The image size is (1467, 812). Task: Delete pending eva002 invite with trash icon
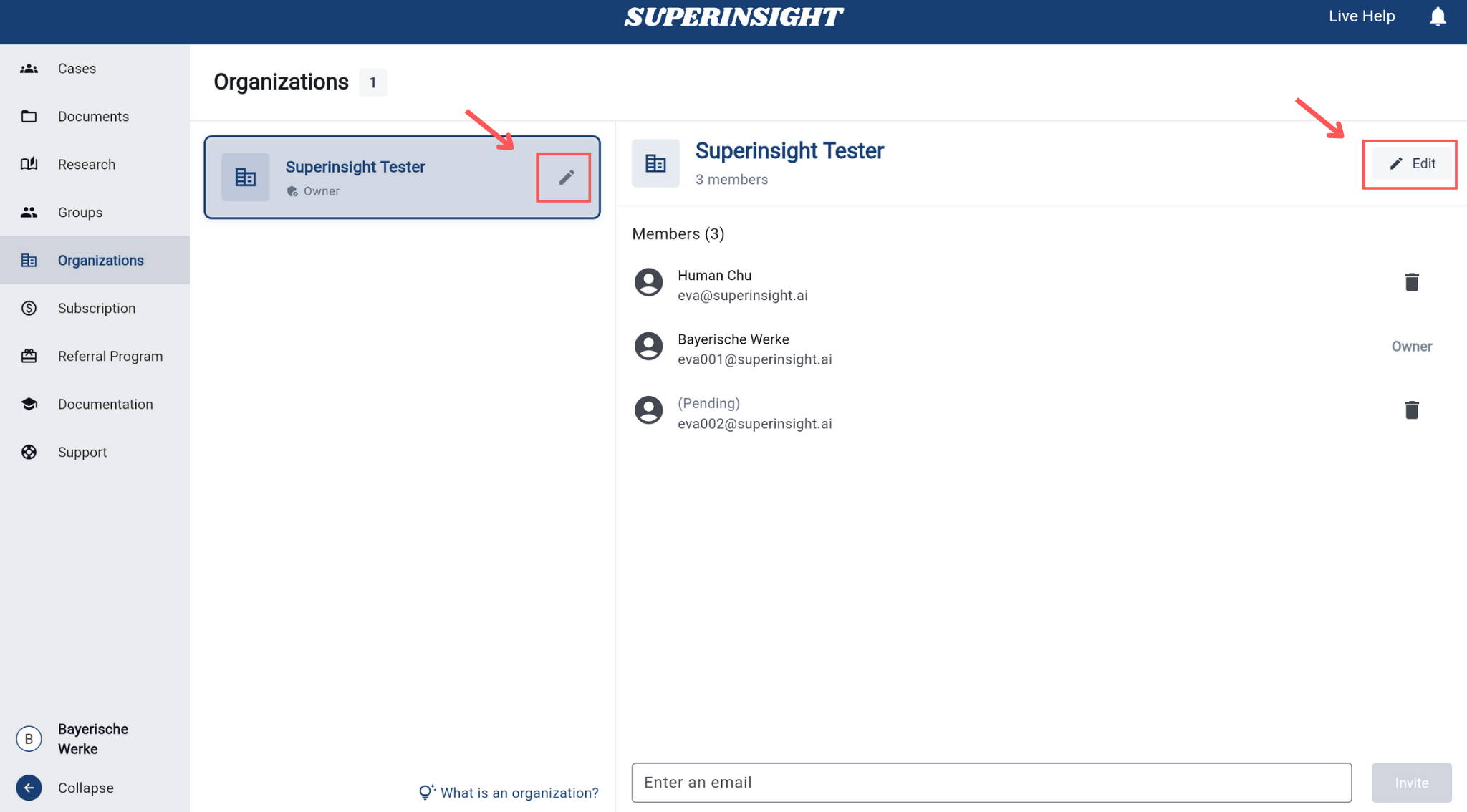click(x=1411, y=410)
